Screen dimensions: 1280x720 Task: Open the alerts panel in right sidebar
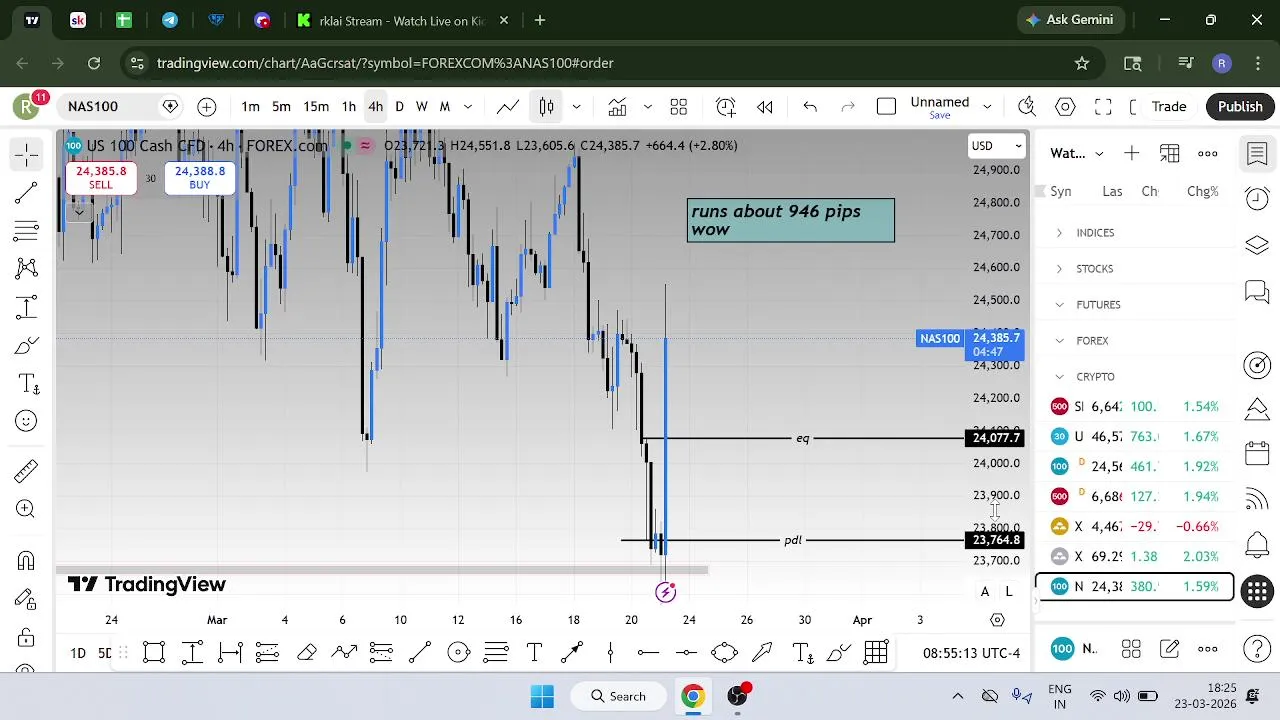(x=1257, y=198)
